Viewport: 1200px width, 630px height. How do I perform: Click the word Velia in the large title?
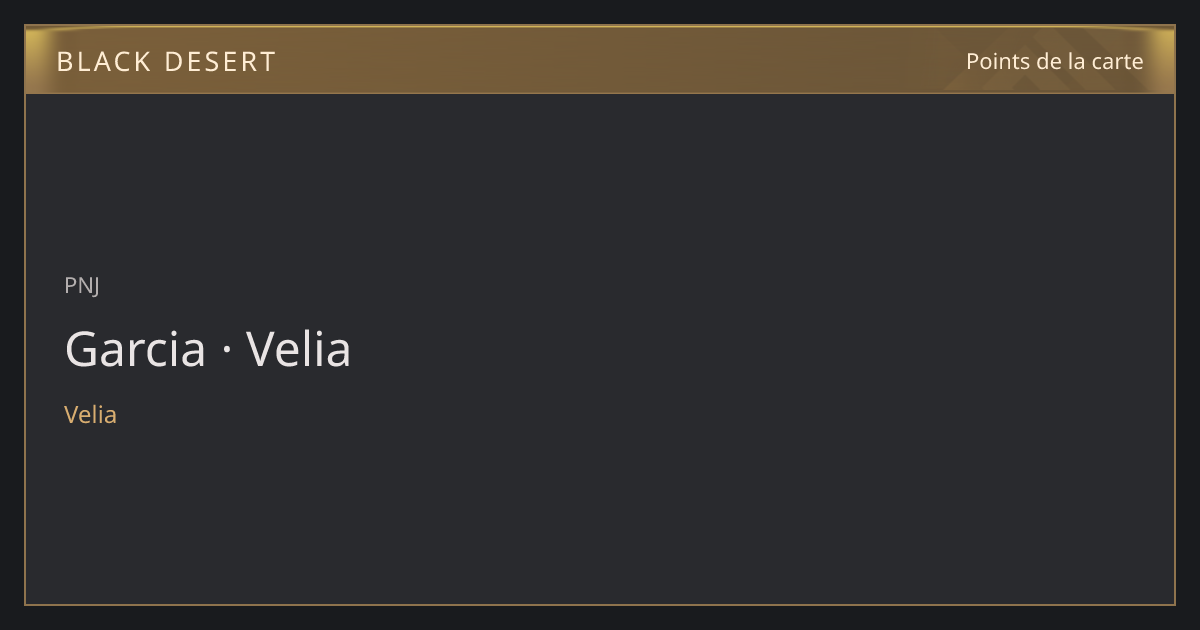[x=299, y=349]
